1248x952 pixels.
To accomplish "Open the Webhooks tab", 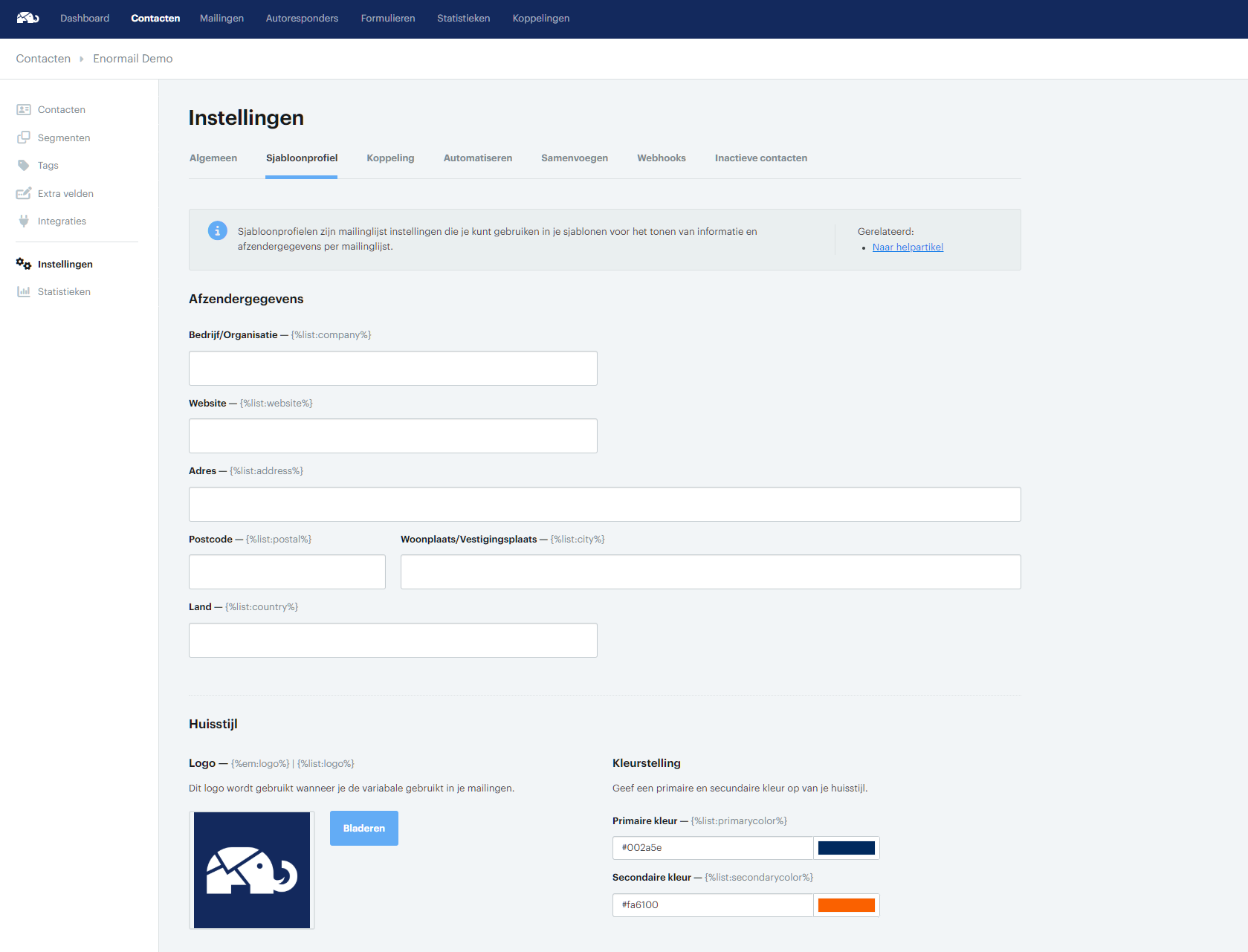I will tap(662, 158).
